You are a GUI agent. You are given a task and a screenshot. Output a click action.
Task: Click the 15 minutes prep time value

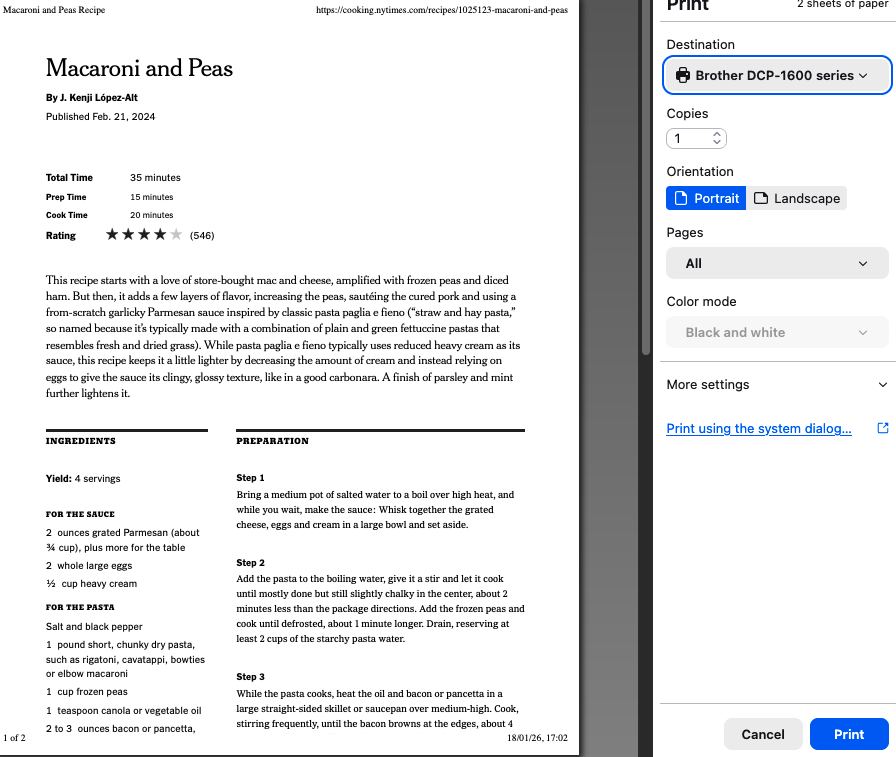point(151,197)
